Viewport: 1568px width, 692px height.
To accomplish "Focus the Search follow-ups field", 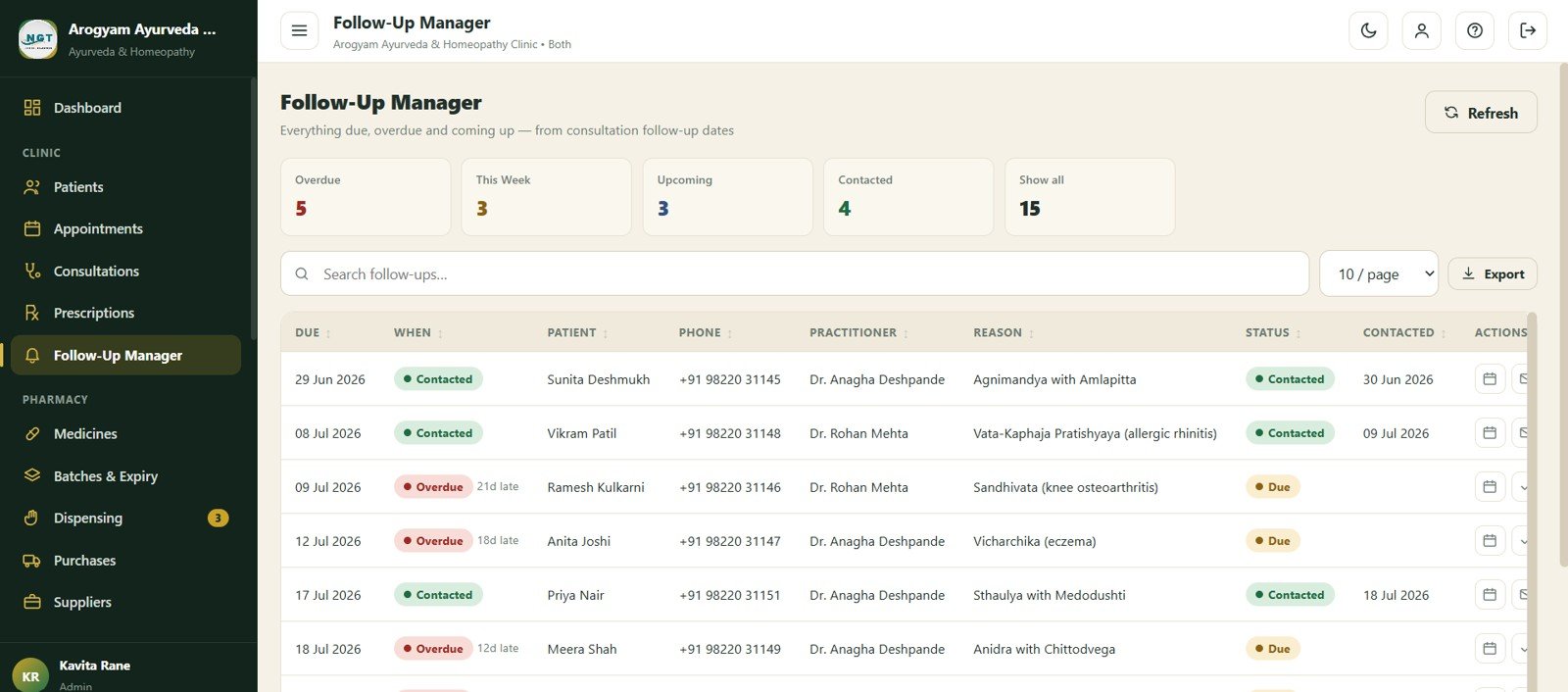I will (795, 274).
